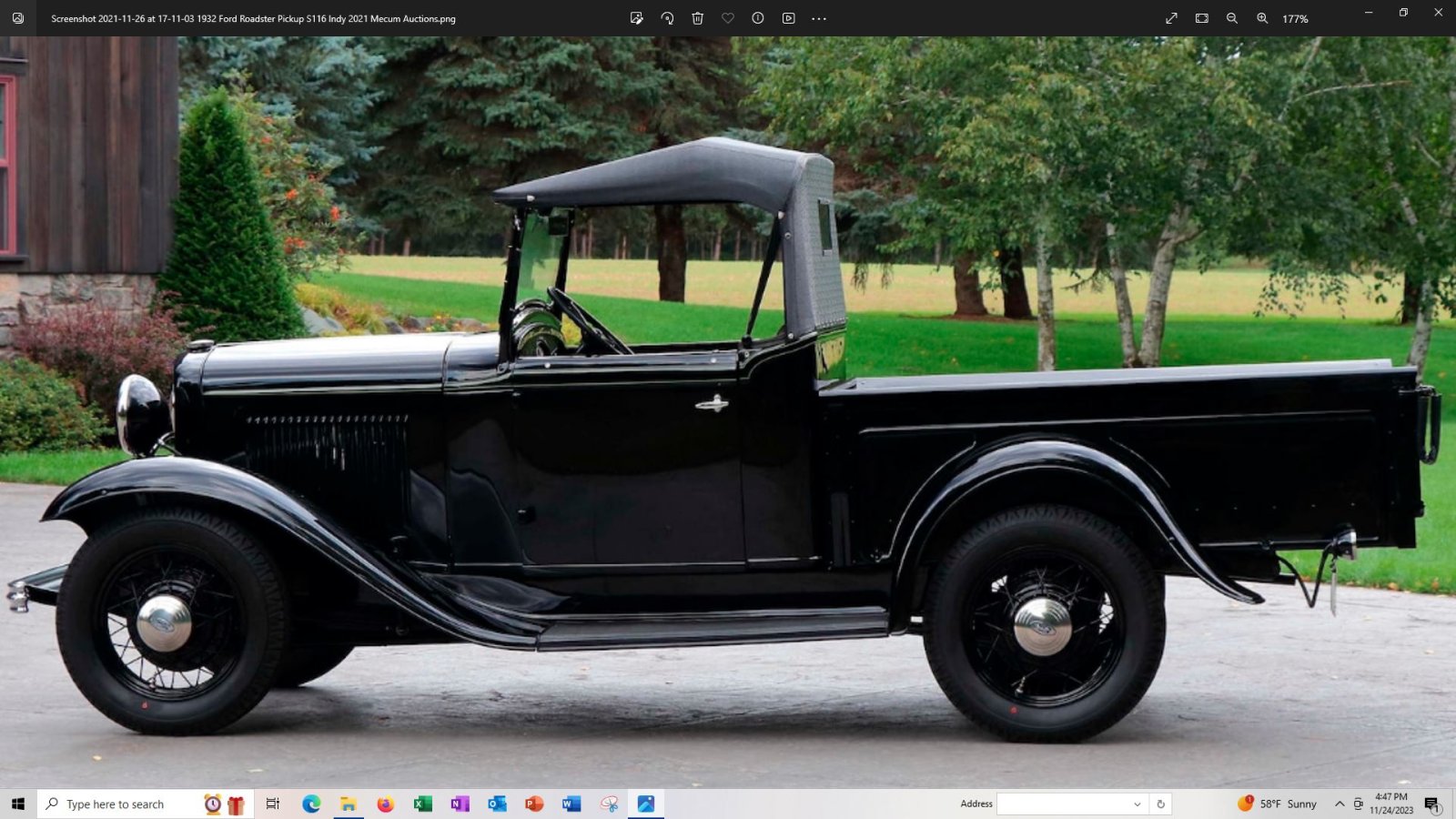This screenshot has height=819, width=1456.
Task: Zoom in on the photo
Action: coord(1262,18)
